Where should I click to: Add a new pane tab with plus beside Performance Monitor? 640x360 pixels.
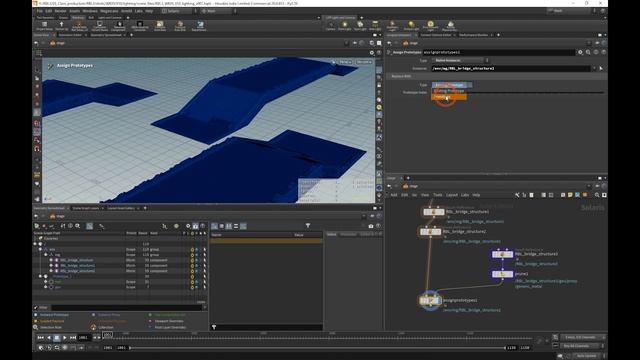coord(498,35)
